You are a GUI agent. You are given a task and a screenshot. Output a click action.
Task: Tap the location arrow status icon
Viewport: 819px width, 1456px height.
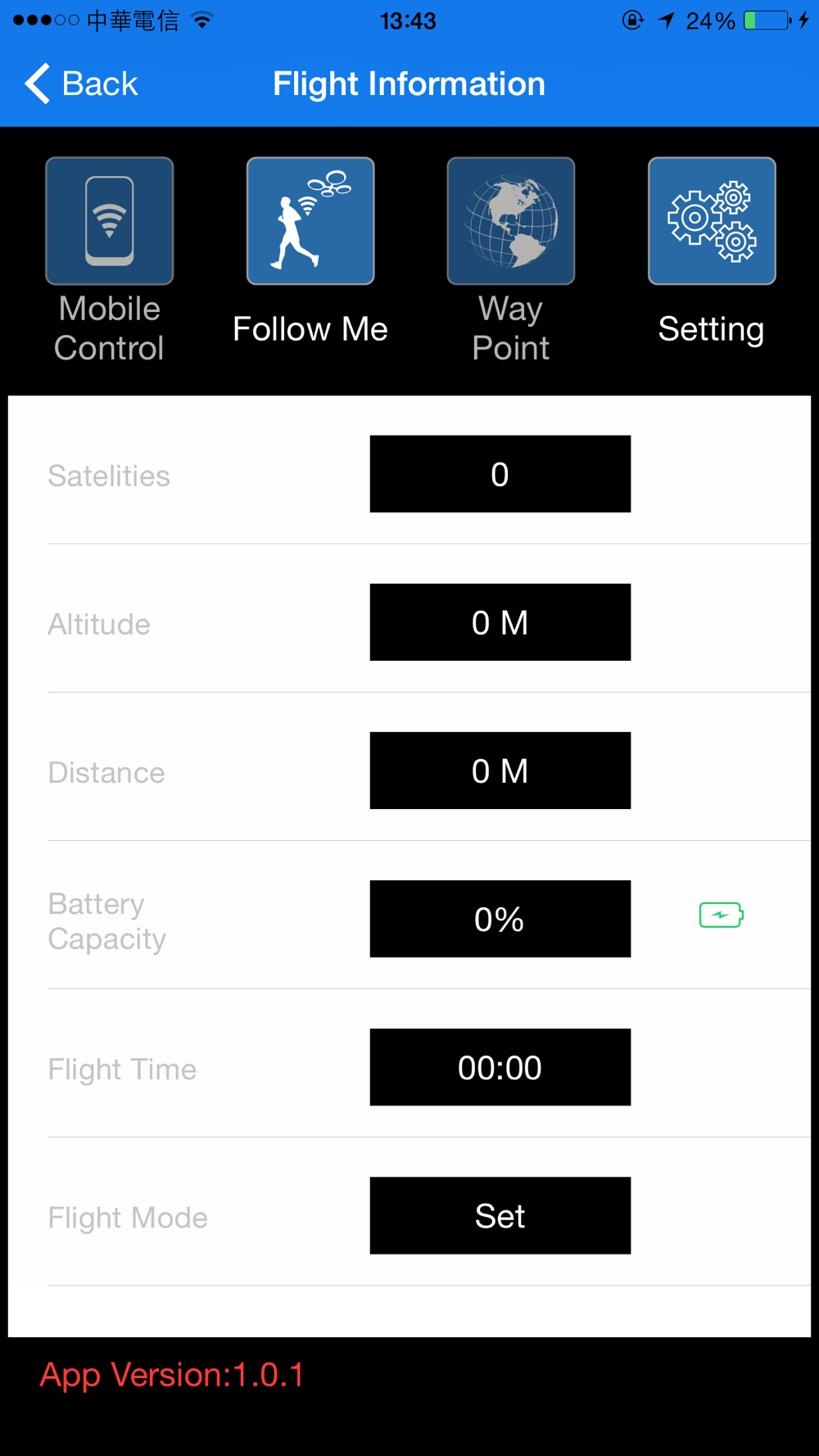coord(666,20)
